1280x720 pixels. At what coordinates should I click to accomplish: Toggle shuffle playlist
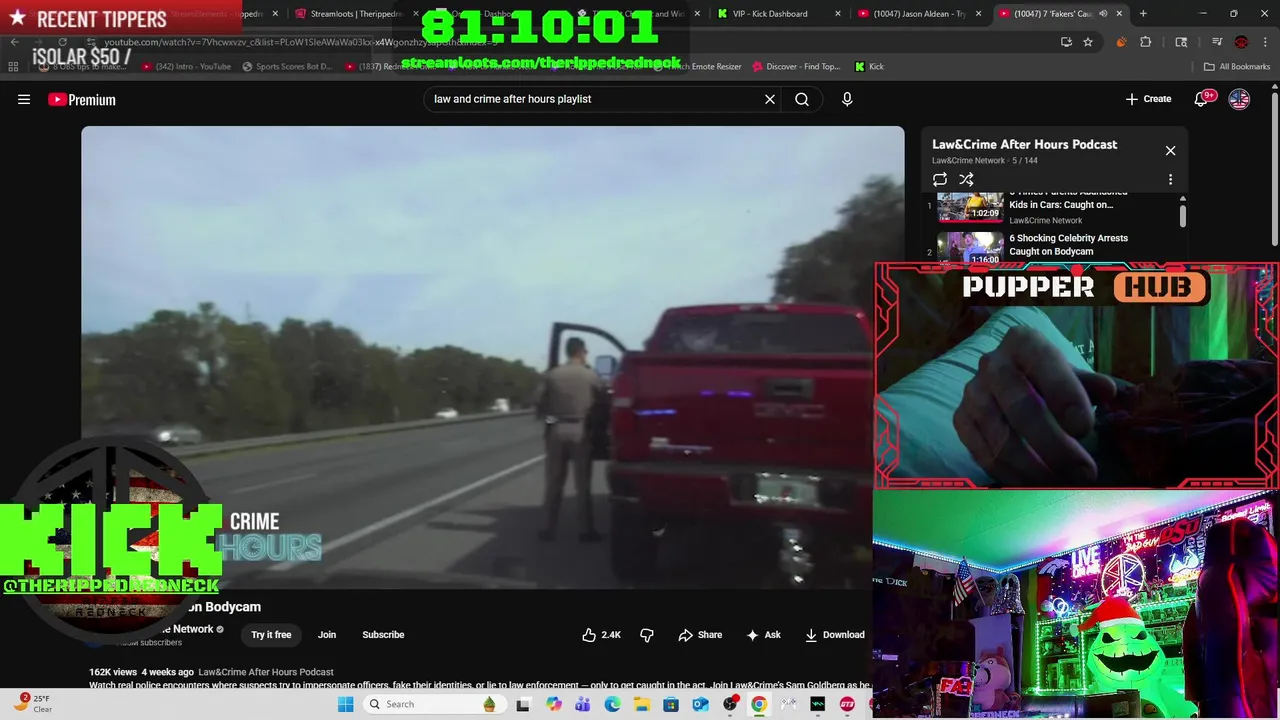(x=966, y=179)
